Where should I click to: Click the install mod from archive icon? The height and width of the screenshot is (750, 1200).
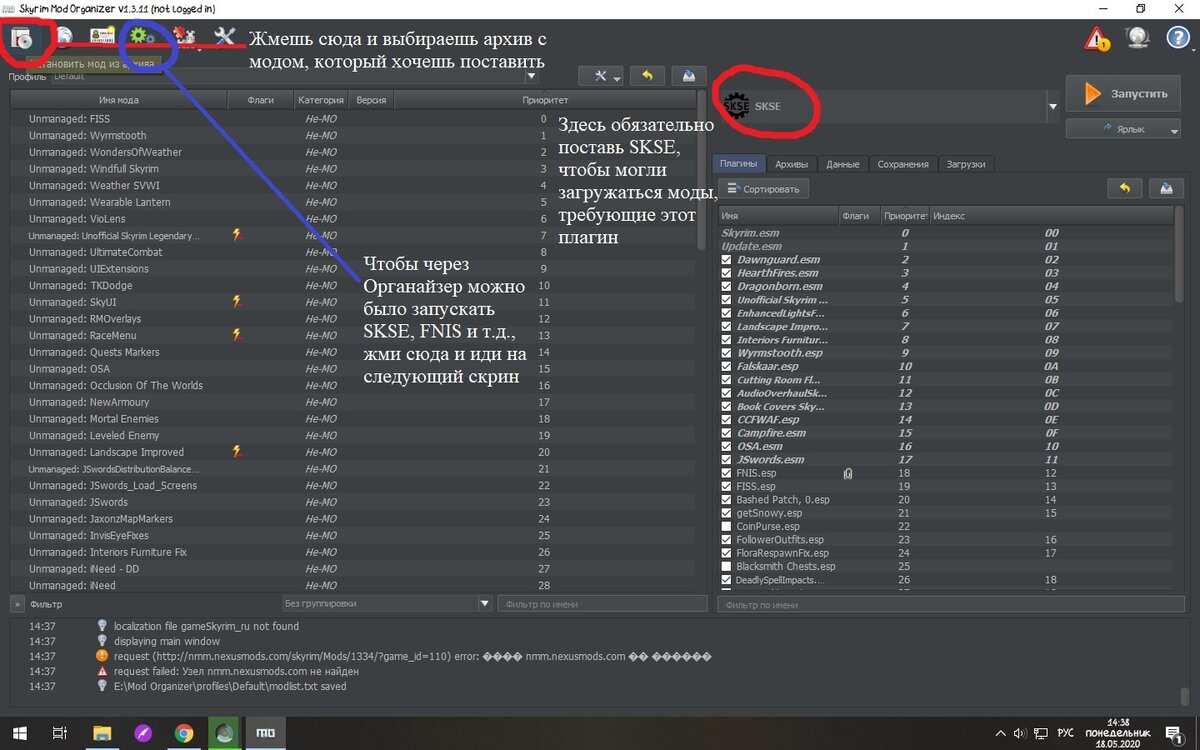pyautogui.click(x=22, y=39)
